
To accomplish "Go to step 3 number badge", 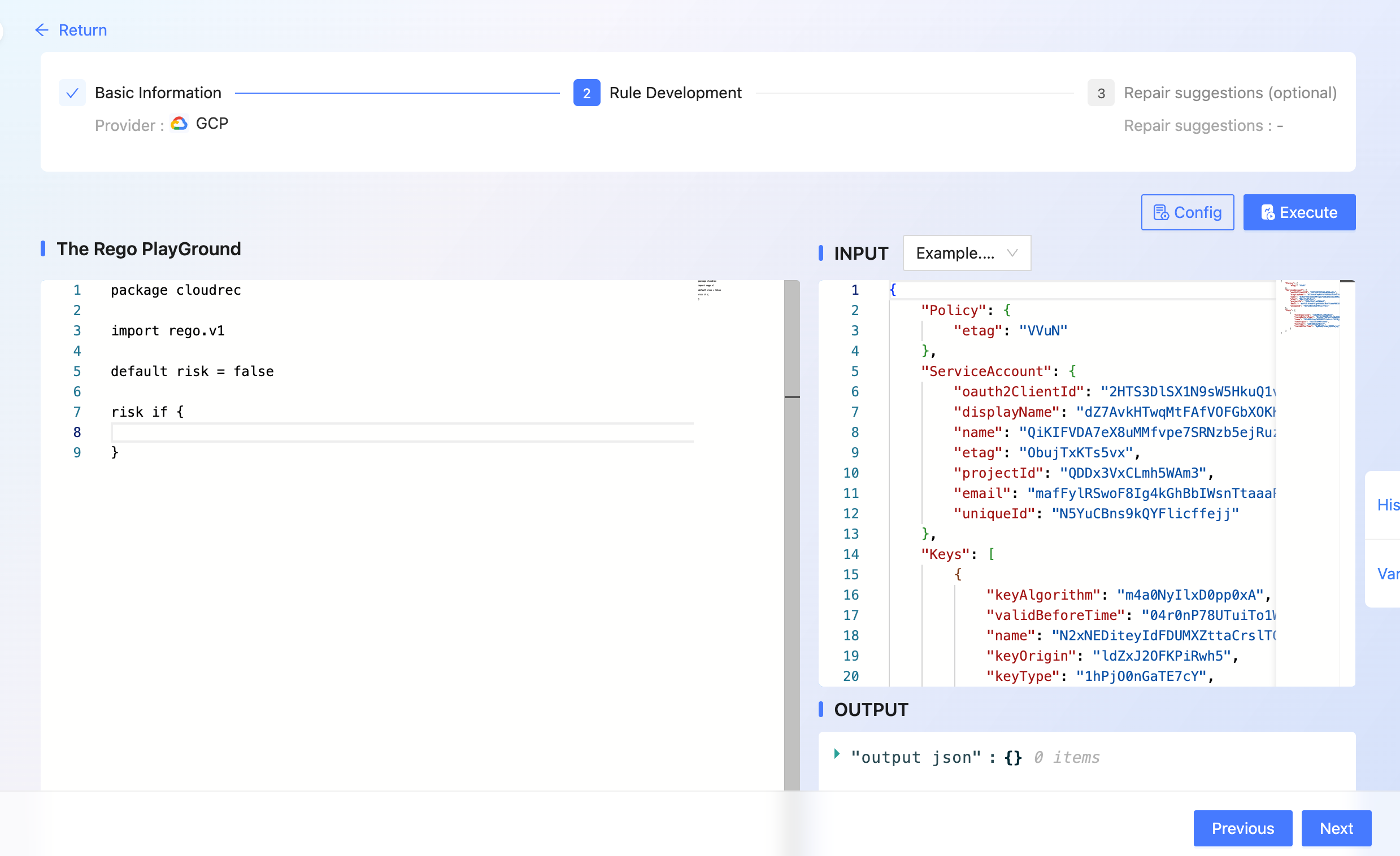I will 1101,93.
